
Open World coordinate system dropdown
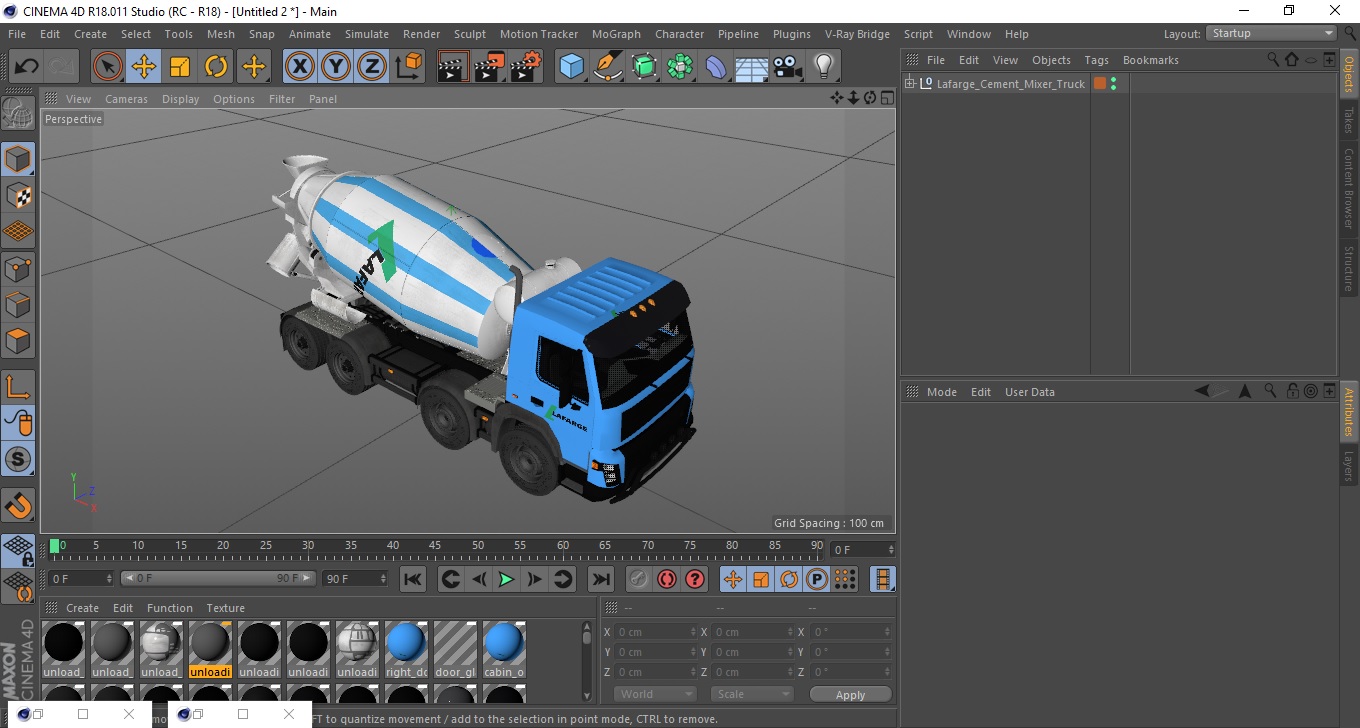pyautogui.click(x=655, y=694)
